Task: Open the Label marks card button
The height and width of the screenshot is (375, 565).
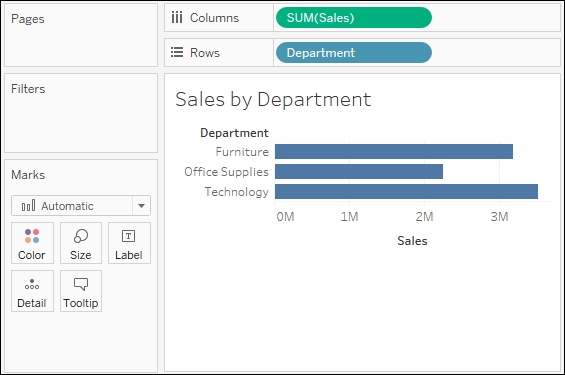Action: tap(129, 243)
